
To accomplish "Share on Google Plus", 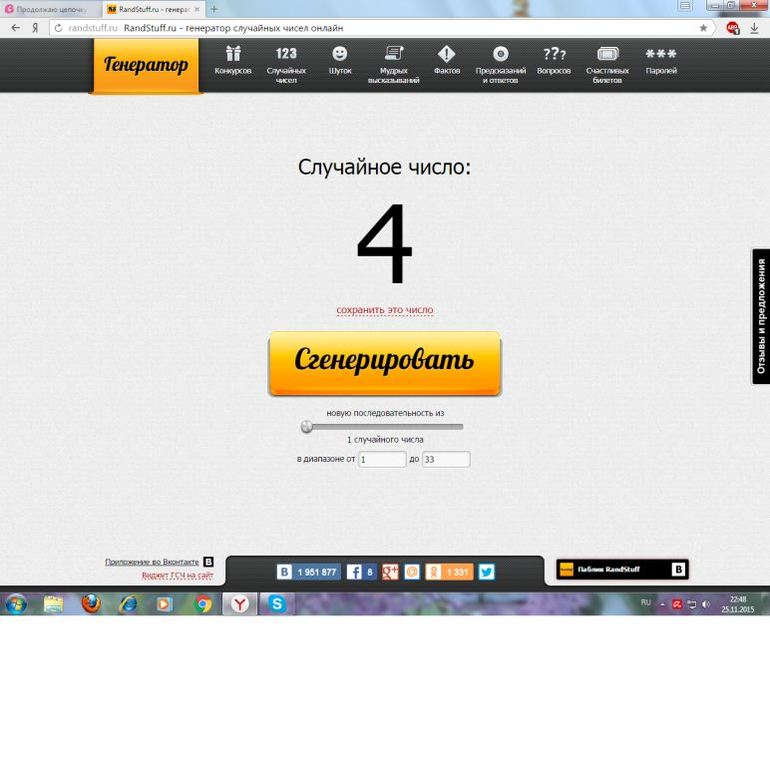I will [x=389, y=572].
